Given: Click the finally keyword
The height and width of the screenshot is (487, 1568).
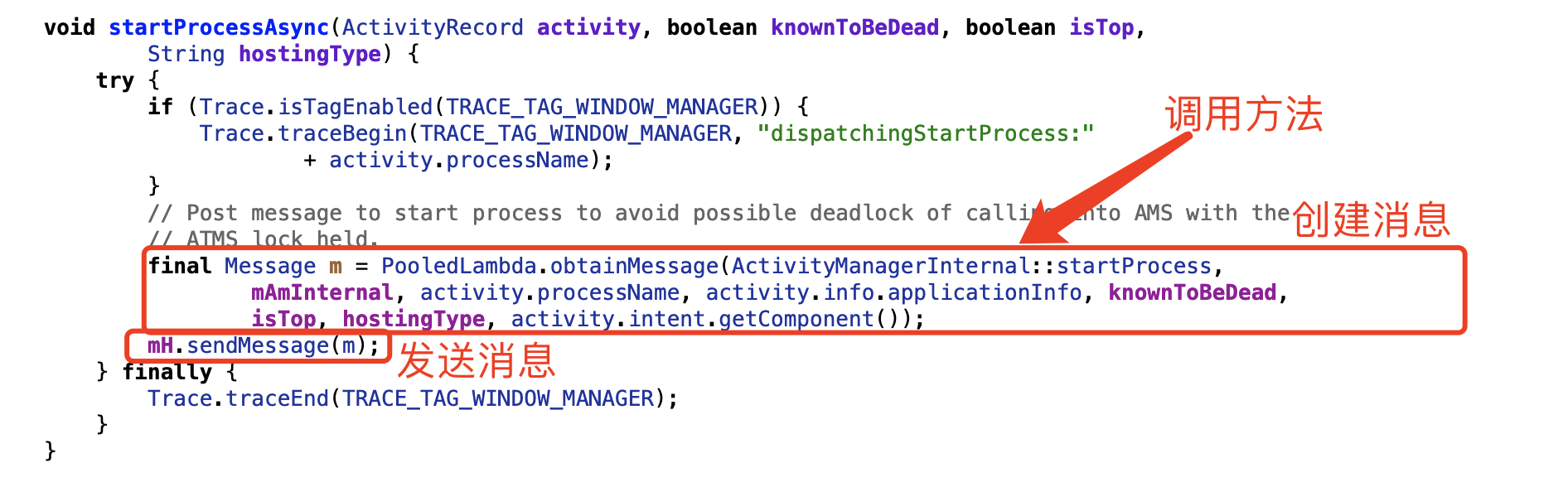Looking at the screenshot, I should (x=167, y=372).
